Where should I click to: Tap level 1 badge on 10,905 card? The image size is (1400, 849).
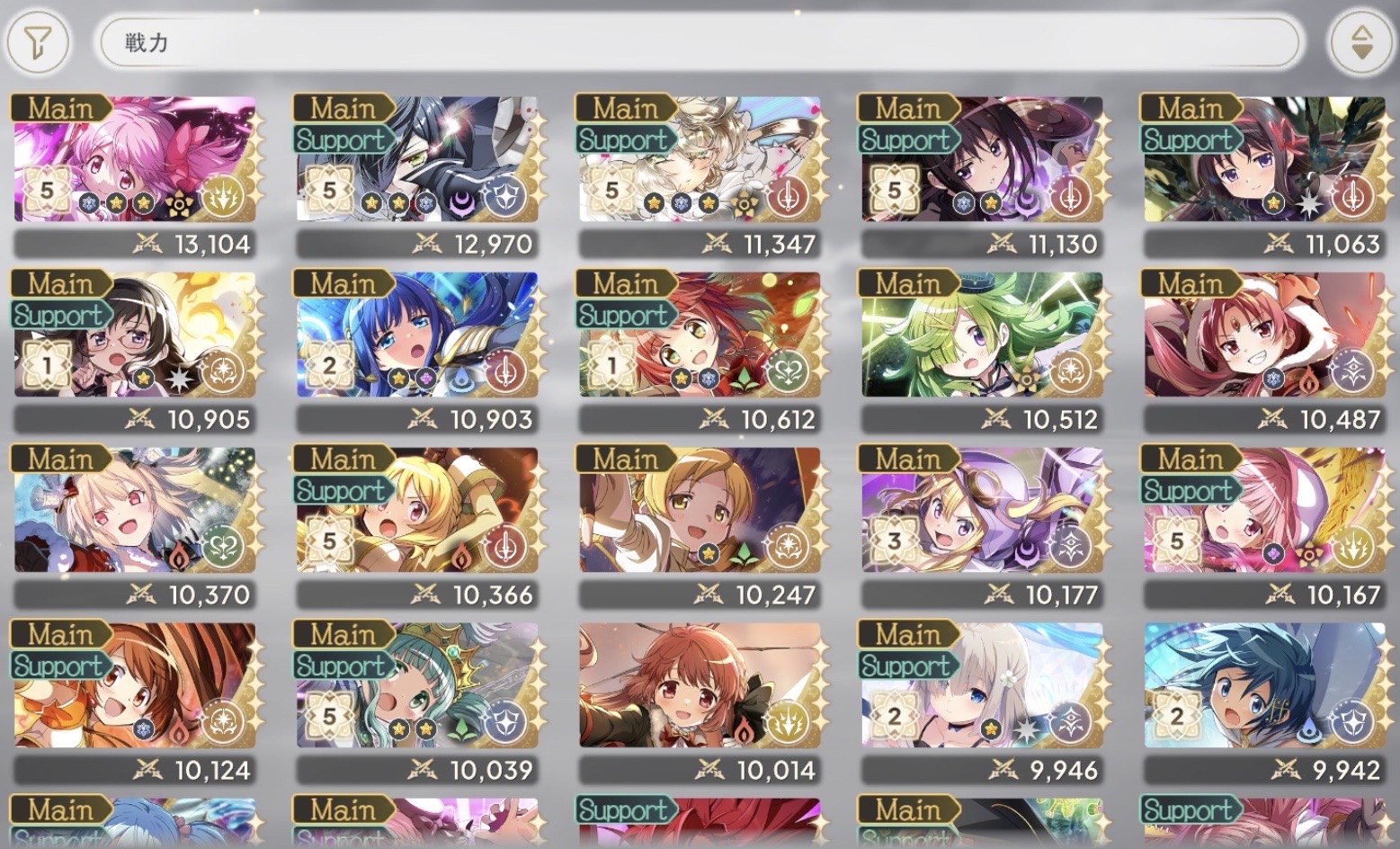click(47, 366)
